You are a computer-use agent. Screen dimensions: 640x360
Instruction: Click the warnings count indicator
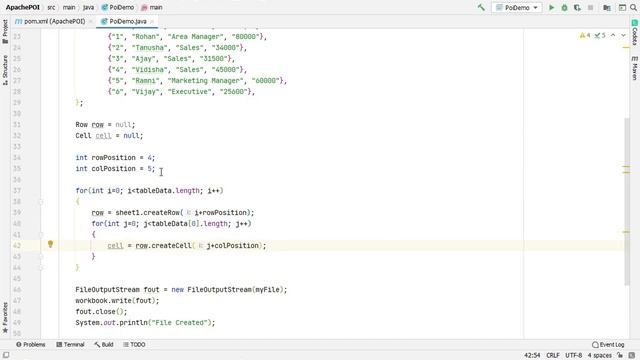585,36
